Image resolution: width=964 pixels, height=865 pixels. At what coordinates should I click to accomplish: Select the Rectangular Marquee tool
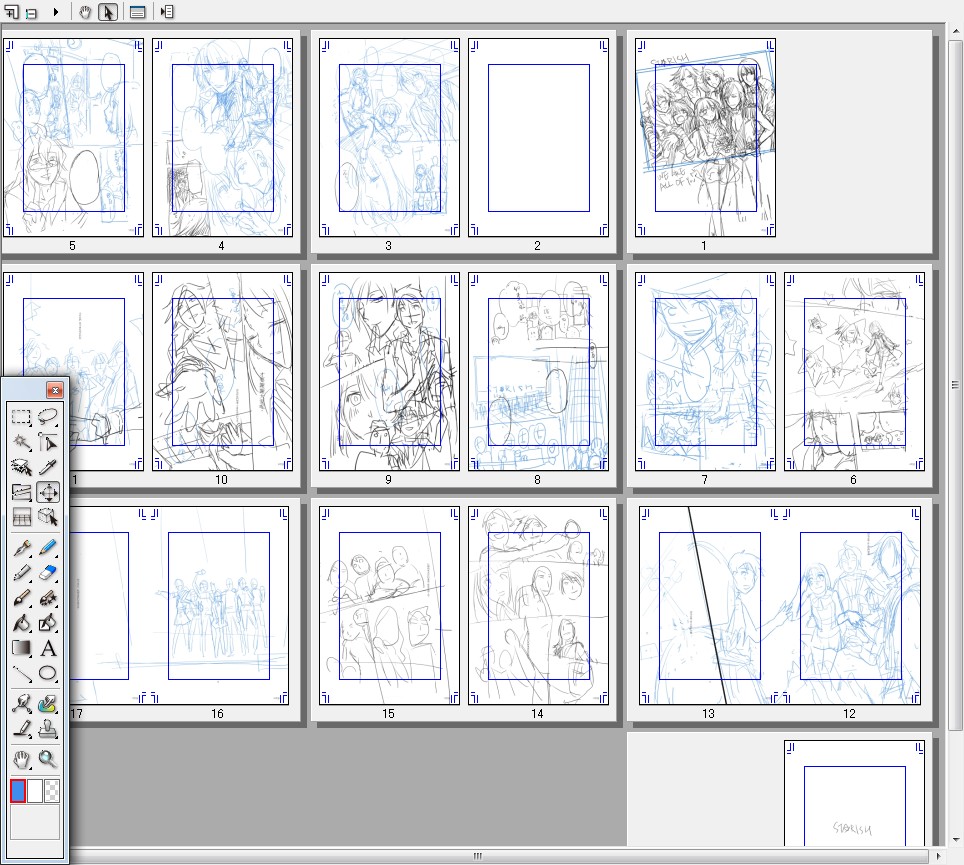pos(22,417)
